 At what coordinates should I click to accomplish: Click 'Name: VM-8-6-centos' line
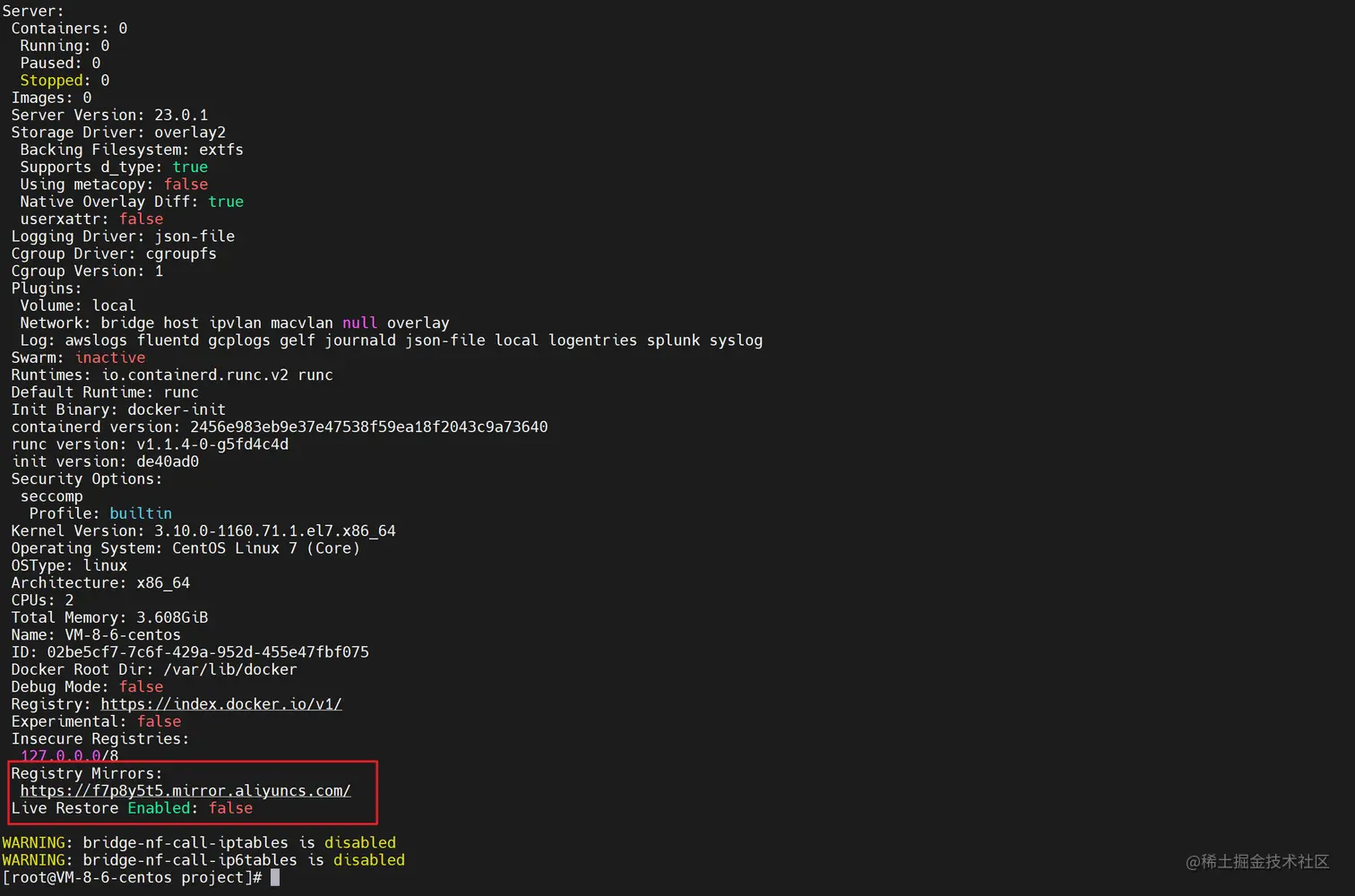(96, 635)
